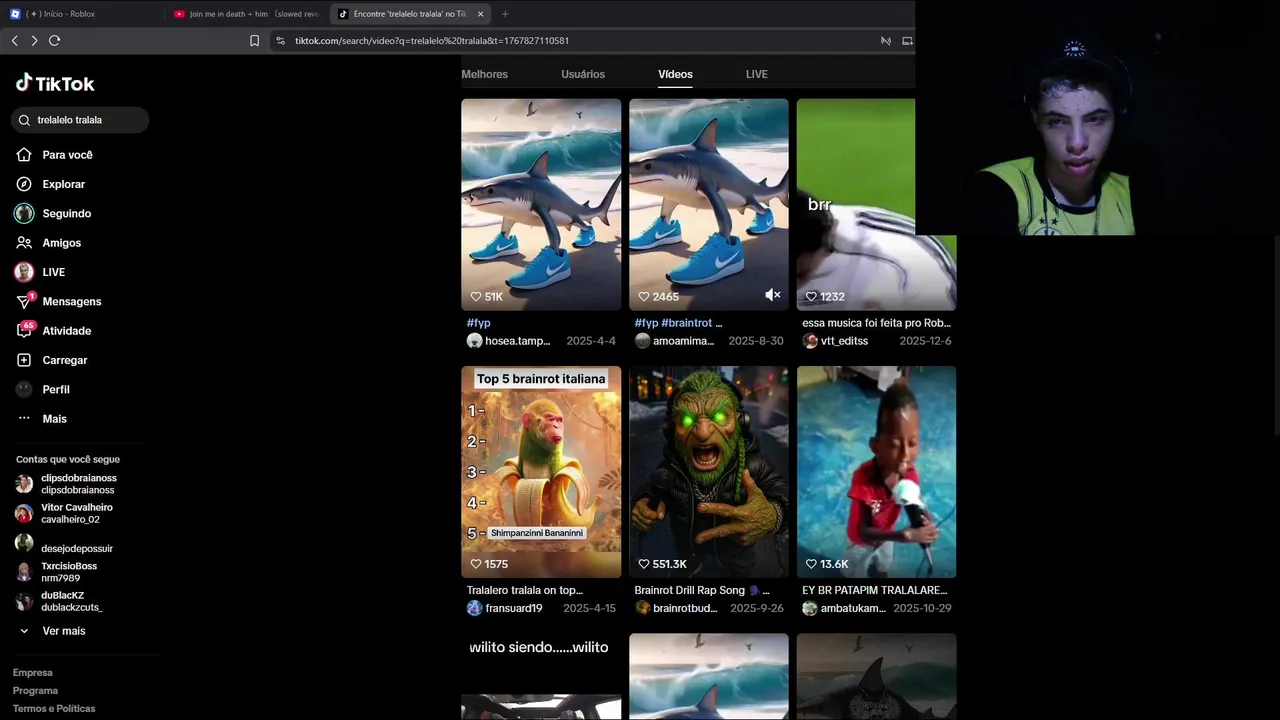Open the Empresa footer link
1280x720 pixels.
pyautogui.click(x=33, y=673)
